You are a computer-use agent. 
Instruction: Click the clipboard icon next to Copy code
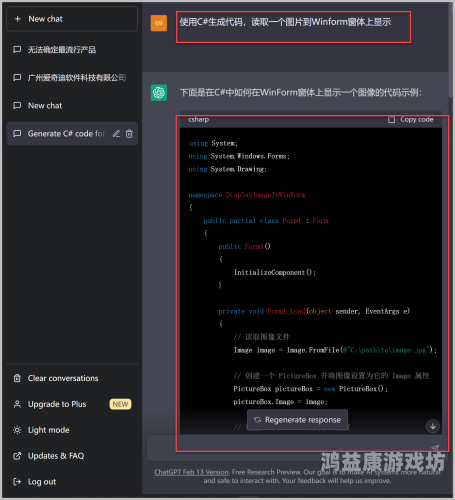(391, 119)
